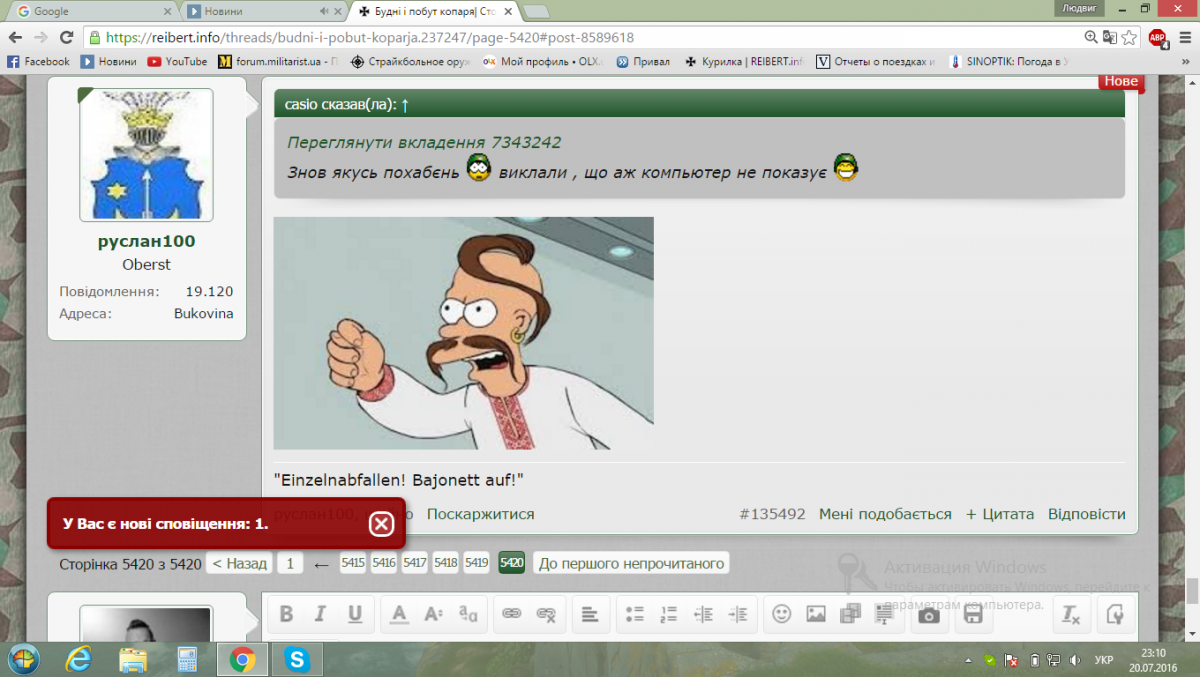Viewport: 1200px width, 677px height.
Task: Open the text color picker in editor
Action: click(399, 614)
